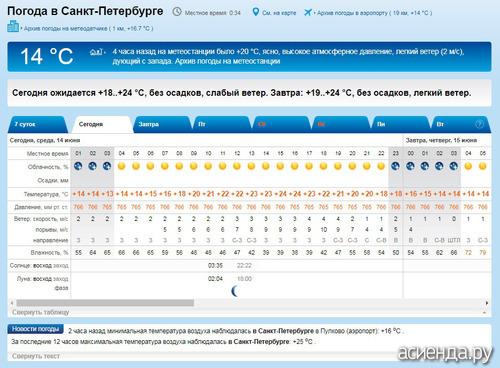500x368 pixels.
Task: Open См. на карте link
Action: click(279, 13)
